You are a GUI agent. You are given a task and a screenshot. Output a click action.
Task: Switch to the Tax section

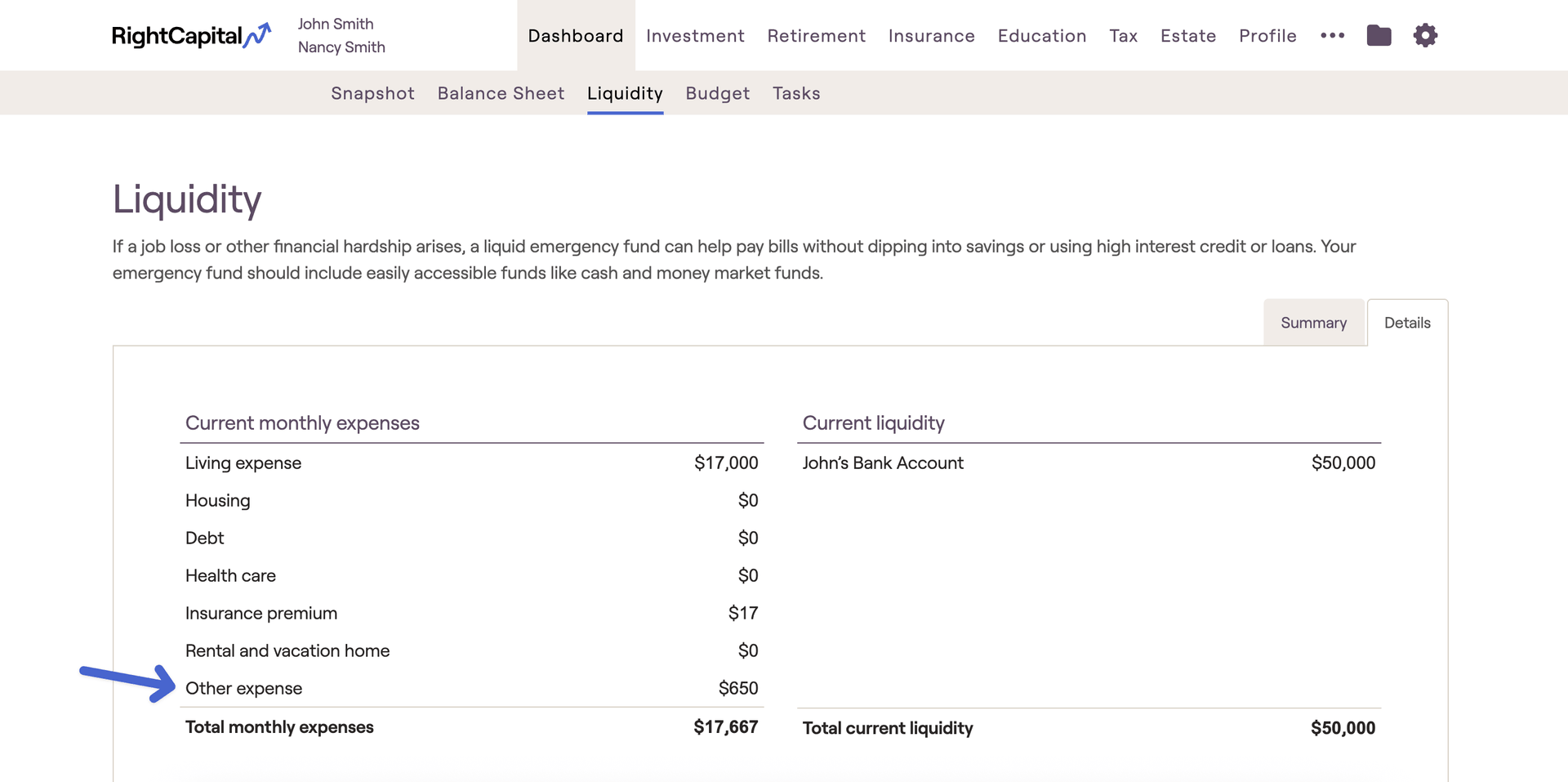(x=1123, y=36)
